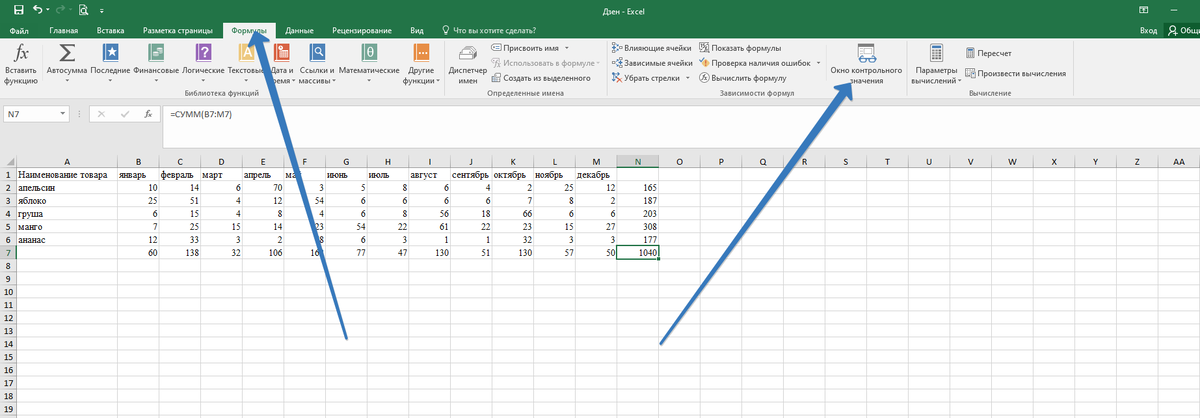
Task: Open the Ссылки и массивы functions icon
Action: pos(317,54)
